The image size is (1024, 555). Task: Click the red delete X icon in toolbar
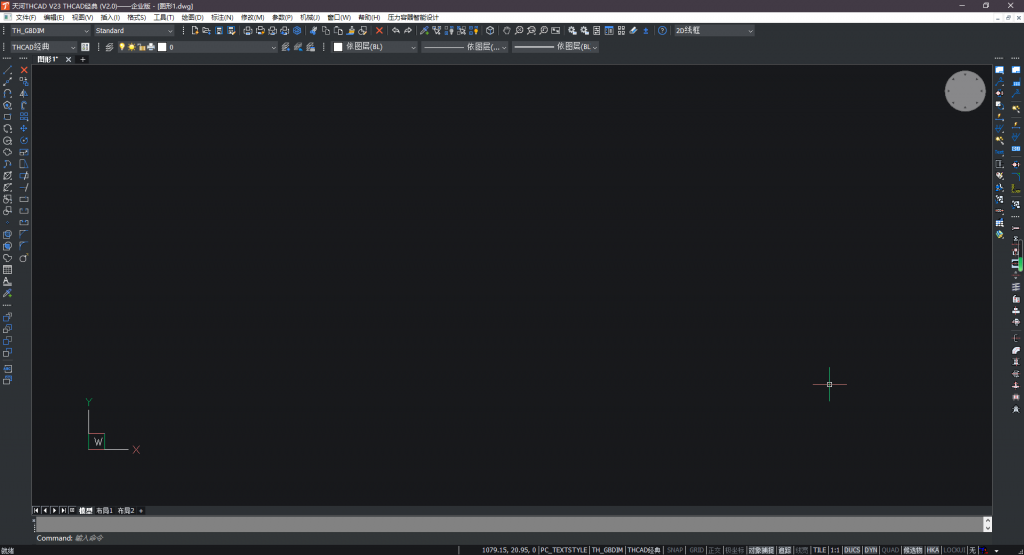[x=379, y=31]
